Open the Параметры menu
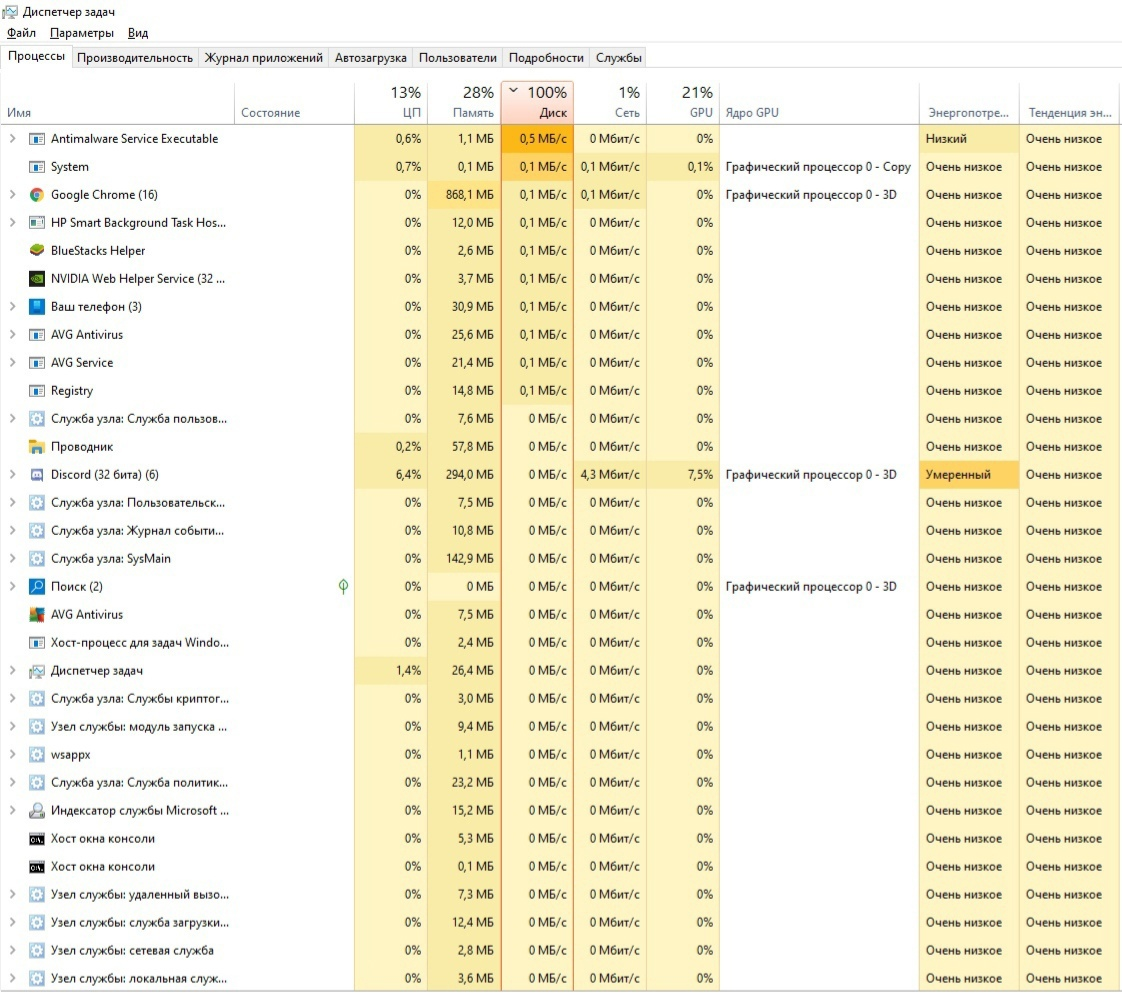This screenshot has width=1122, height=999. click(x=82, y=33)
